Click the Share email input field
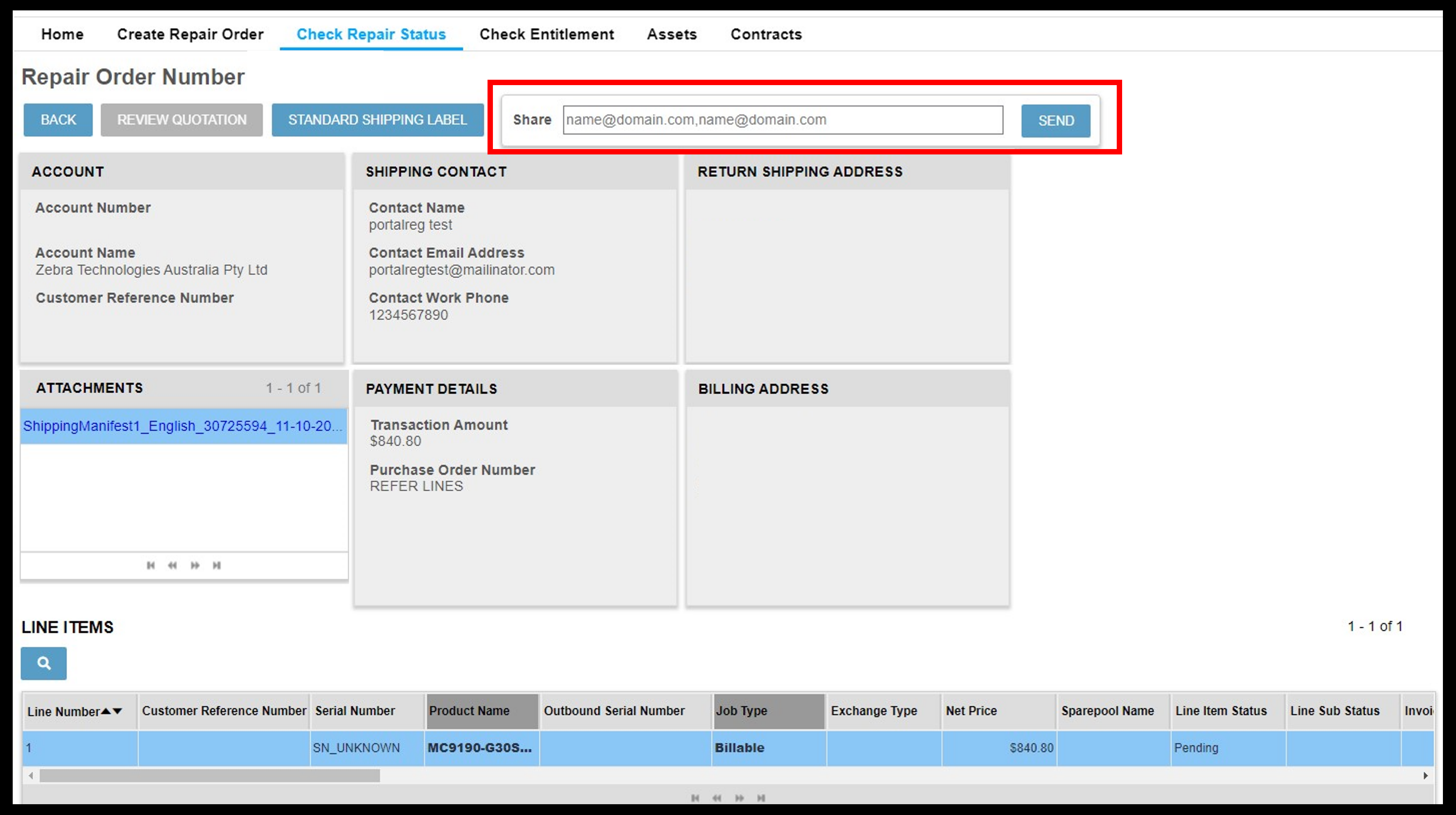Image resolution: width=1456 pixels, height=815 pixels. click(x=783, y=119)
